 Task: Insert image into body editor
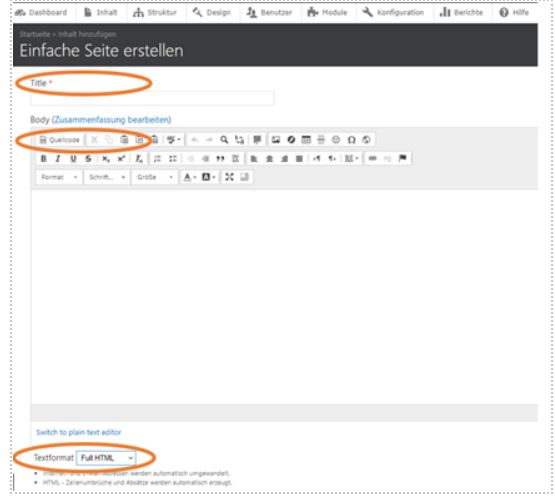click(276, 140)
